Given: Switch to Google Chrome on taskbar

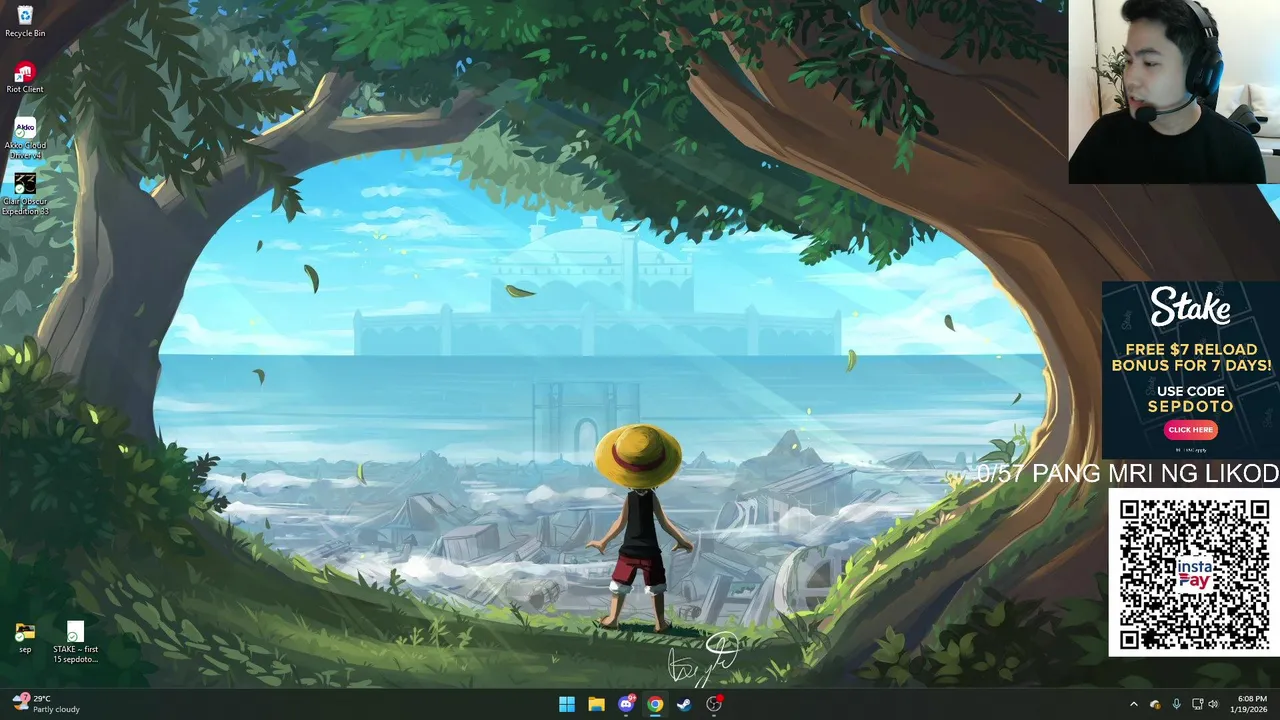Looking at the screenshot, I should point(655,704).
